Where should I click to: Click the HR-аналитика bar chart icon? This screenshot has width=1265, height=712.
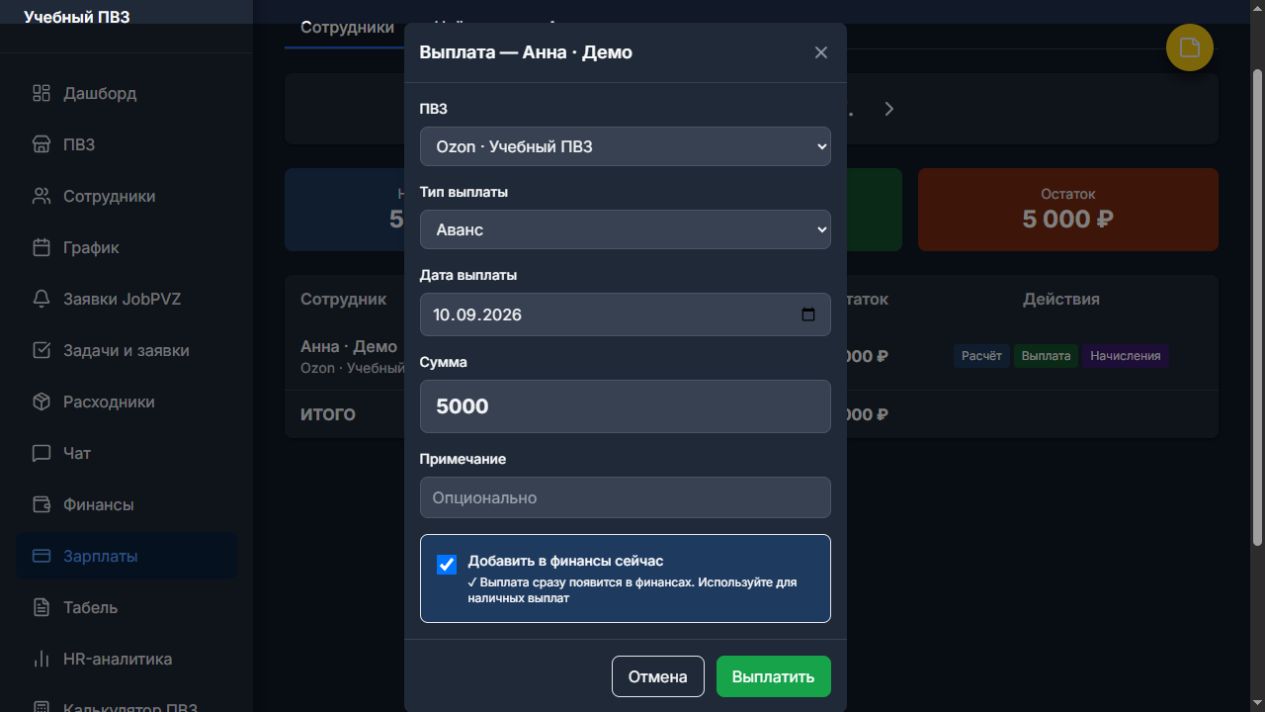click(x=41, y=659)
